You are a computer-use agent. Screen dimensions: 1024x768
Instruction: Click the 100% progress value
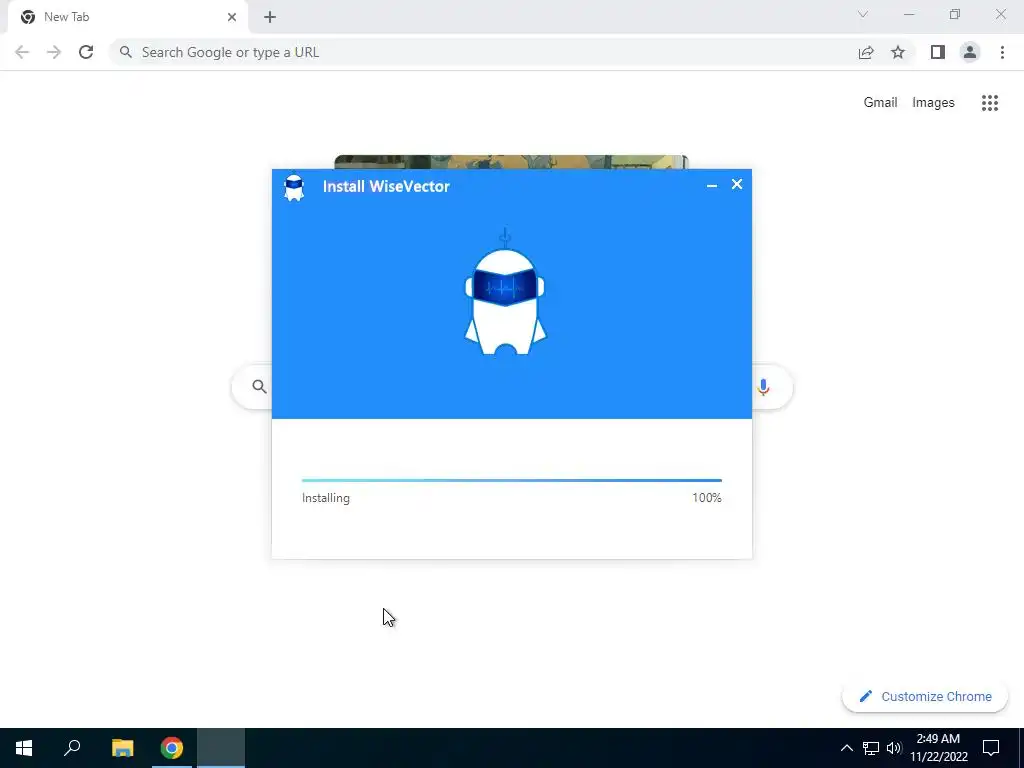707,498
